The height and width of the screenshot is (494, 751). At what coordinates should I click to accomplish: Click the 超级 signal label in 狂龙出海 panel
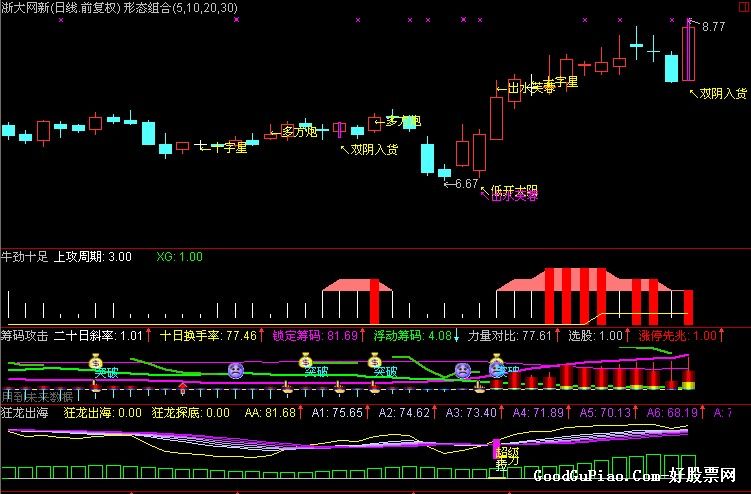point(508,452)
